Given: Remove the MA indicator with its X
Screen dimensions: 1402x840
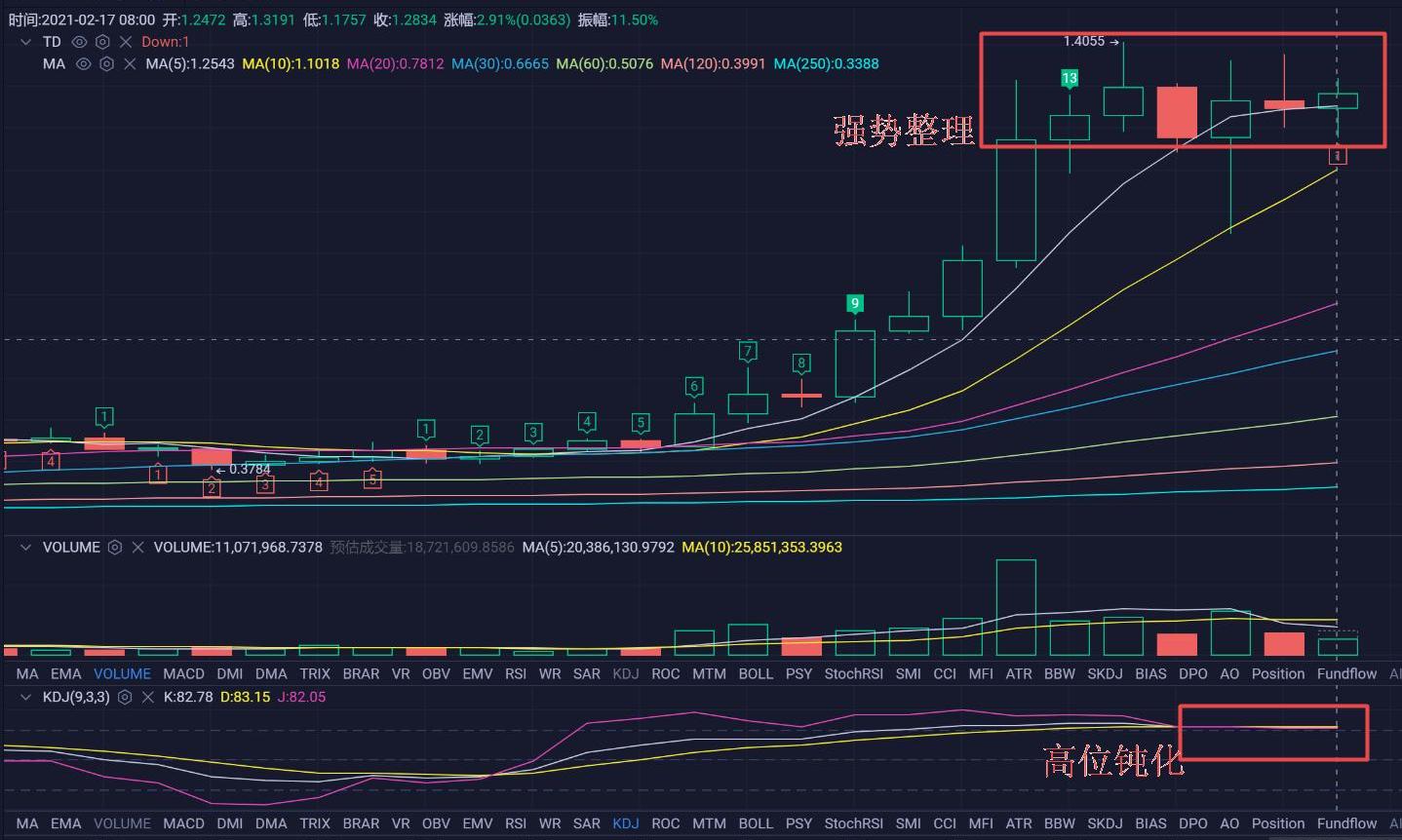Looking at the screenshot, I should point(130,63).
